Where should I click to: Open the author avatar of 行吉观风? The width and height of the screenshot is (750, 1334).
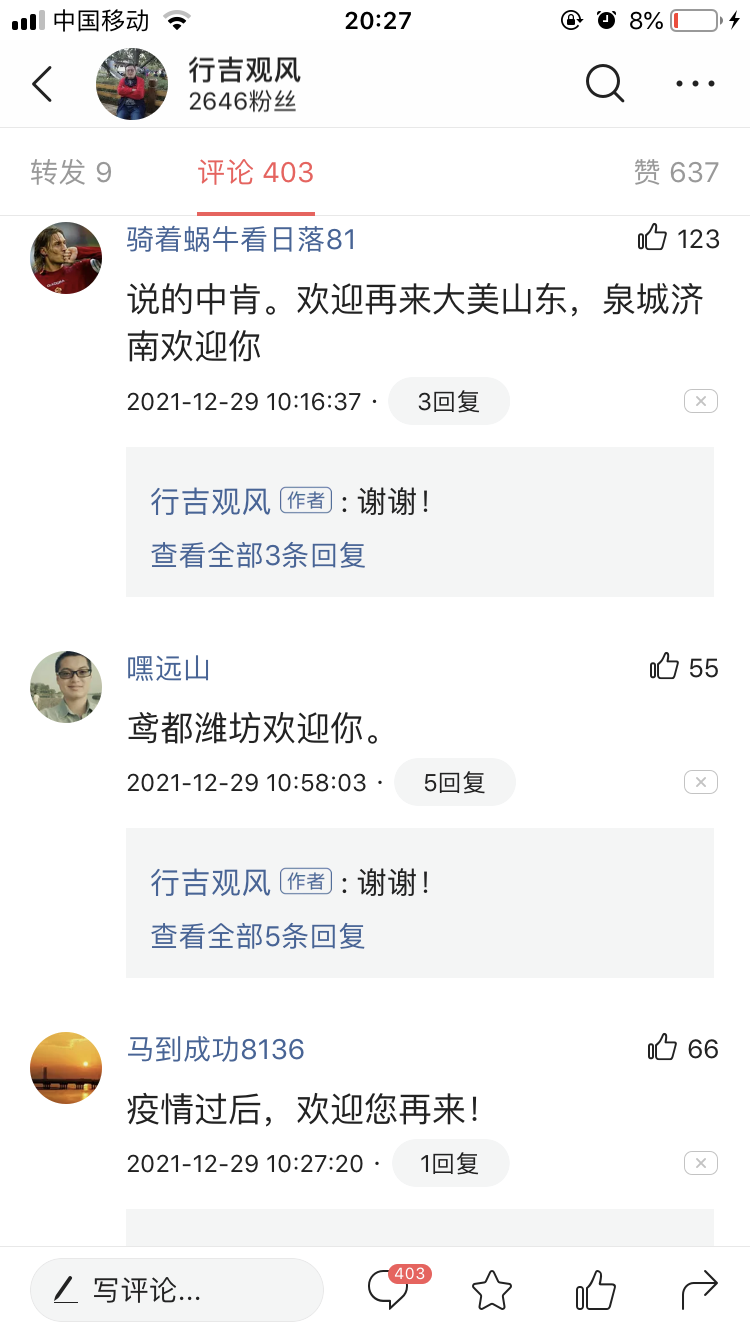pyautogui.click(x=132, y=84)
